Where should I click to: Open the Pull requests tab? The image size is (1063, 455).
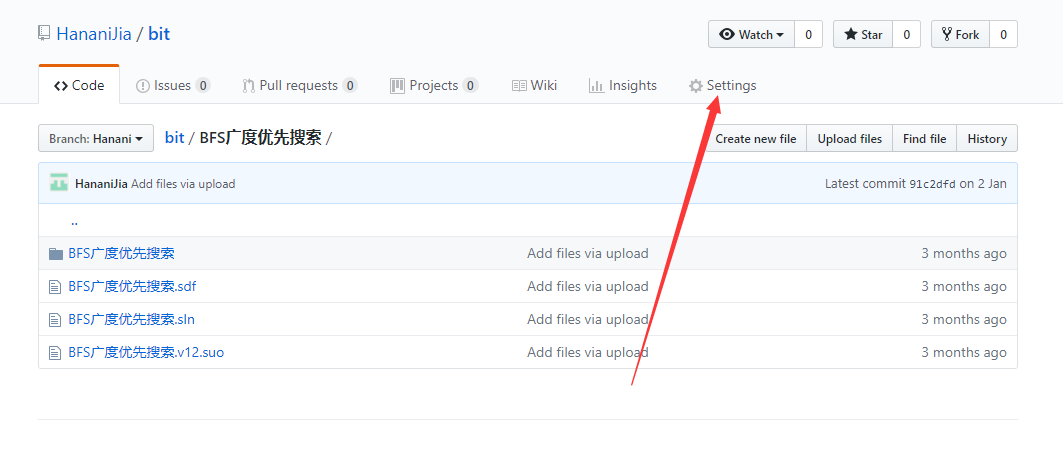click(300, 85)
